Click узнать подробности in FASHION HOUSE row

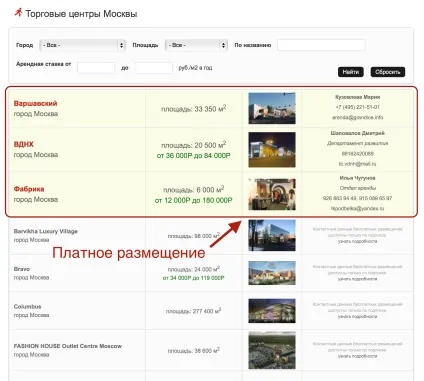(x=357, y=356)
